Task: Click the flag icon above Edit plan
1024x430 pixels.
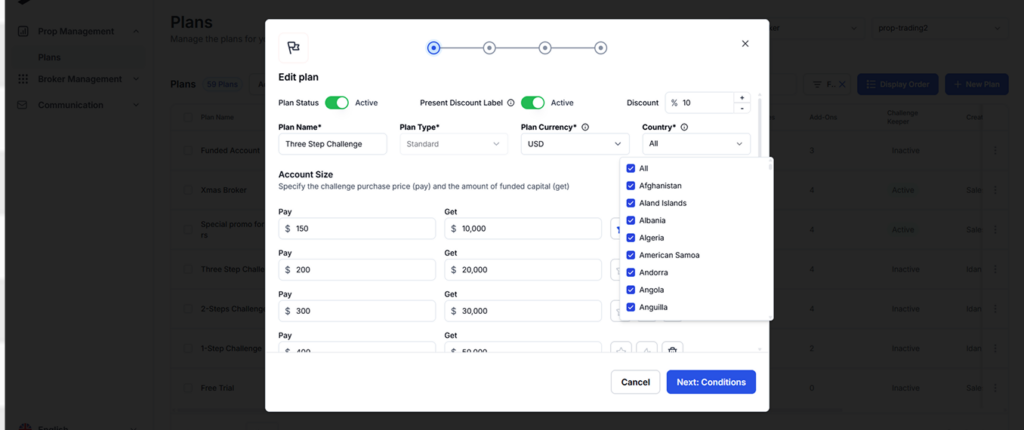Action: 293,47
